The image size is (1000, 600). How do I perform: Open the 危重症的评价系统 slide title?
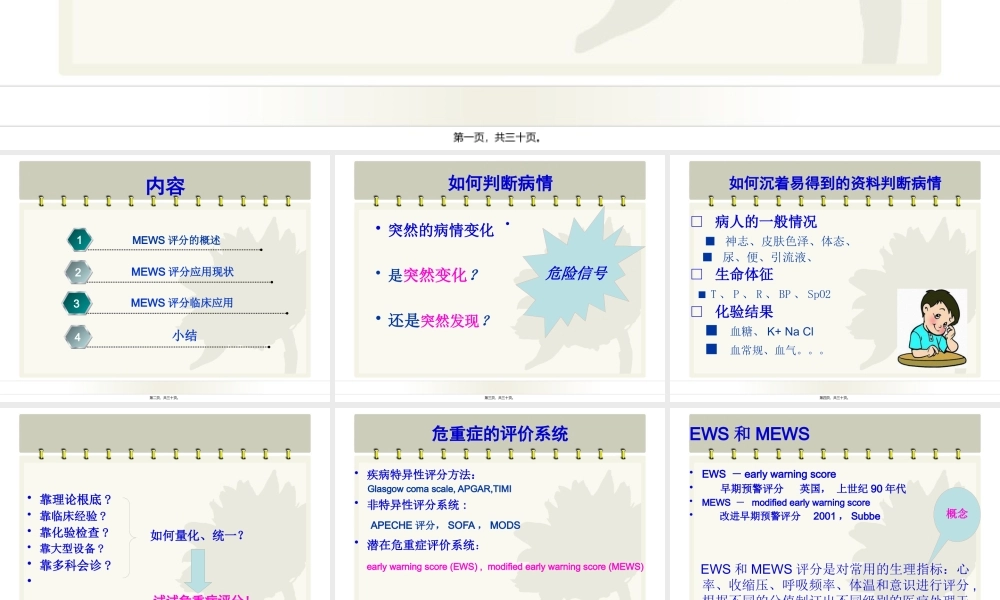[x=500, y=434]
